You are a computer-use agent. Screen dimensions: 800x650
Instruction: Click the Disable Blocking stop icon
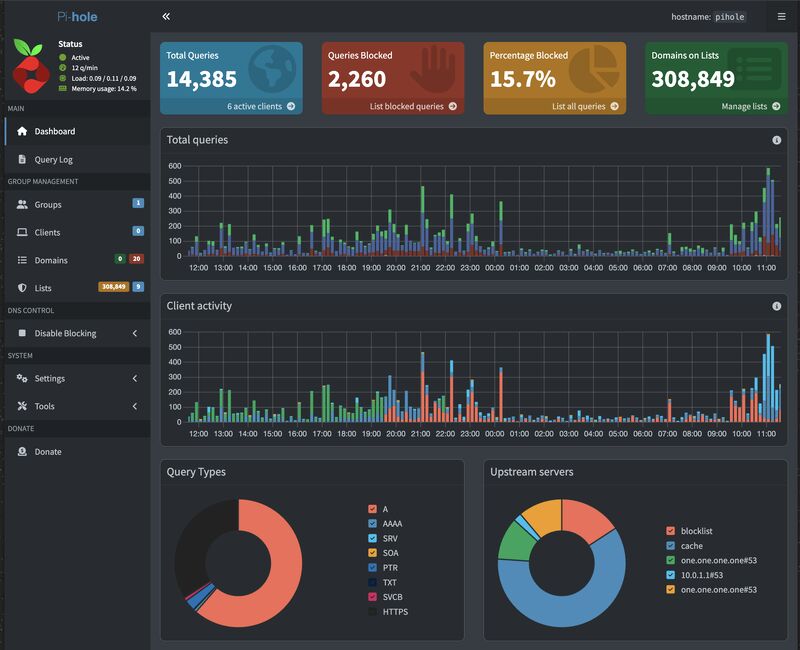click(22, 333)
